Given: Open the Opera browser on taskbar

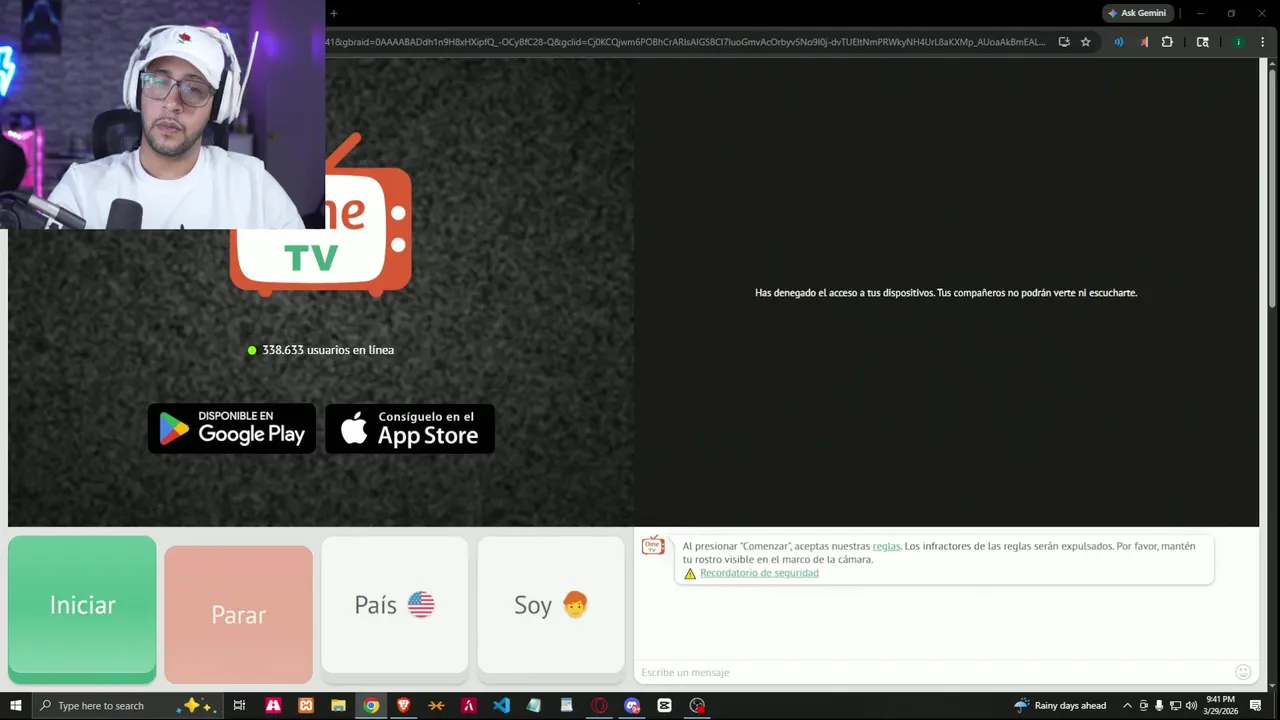Looking at the screenshot, I should [599, 705].
